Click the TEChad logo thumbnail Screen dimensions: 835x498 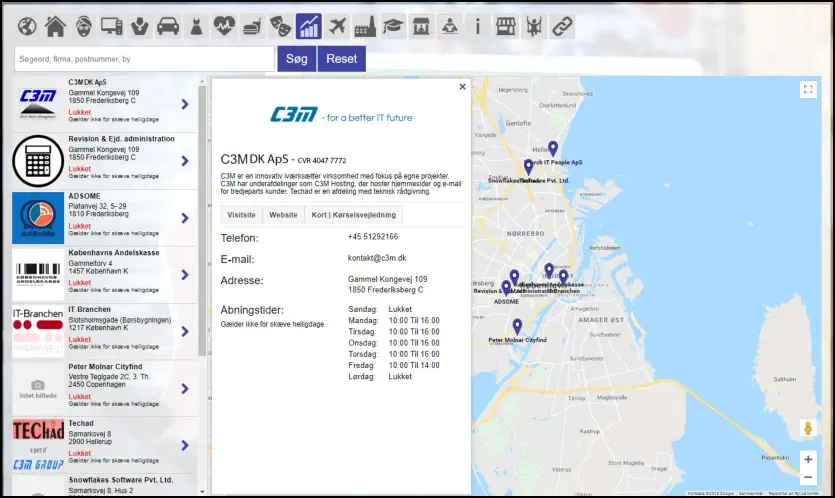click(x=38, y=445)
